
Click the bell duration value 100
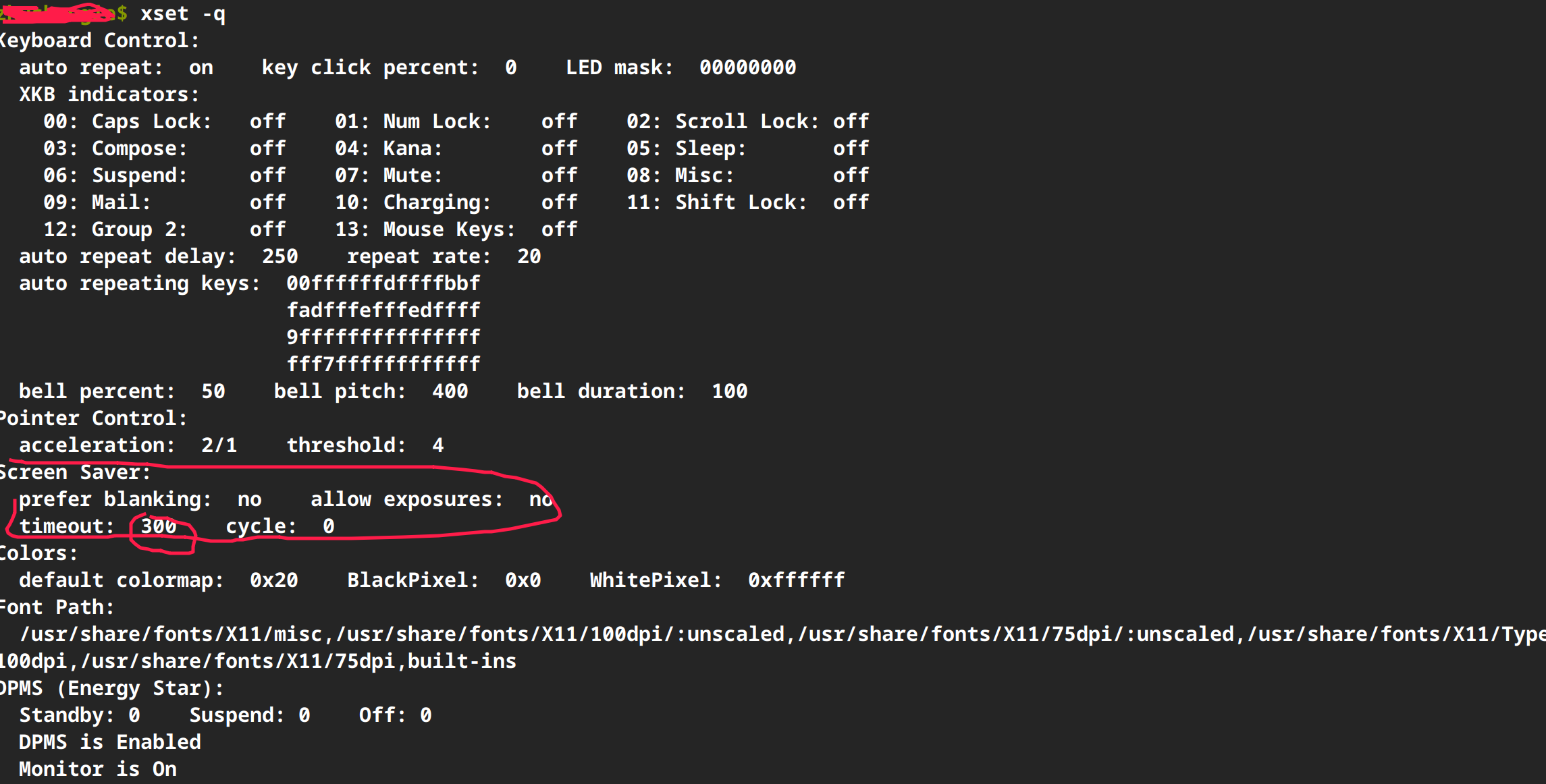coord(729,391)
